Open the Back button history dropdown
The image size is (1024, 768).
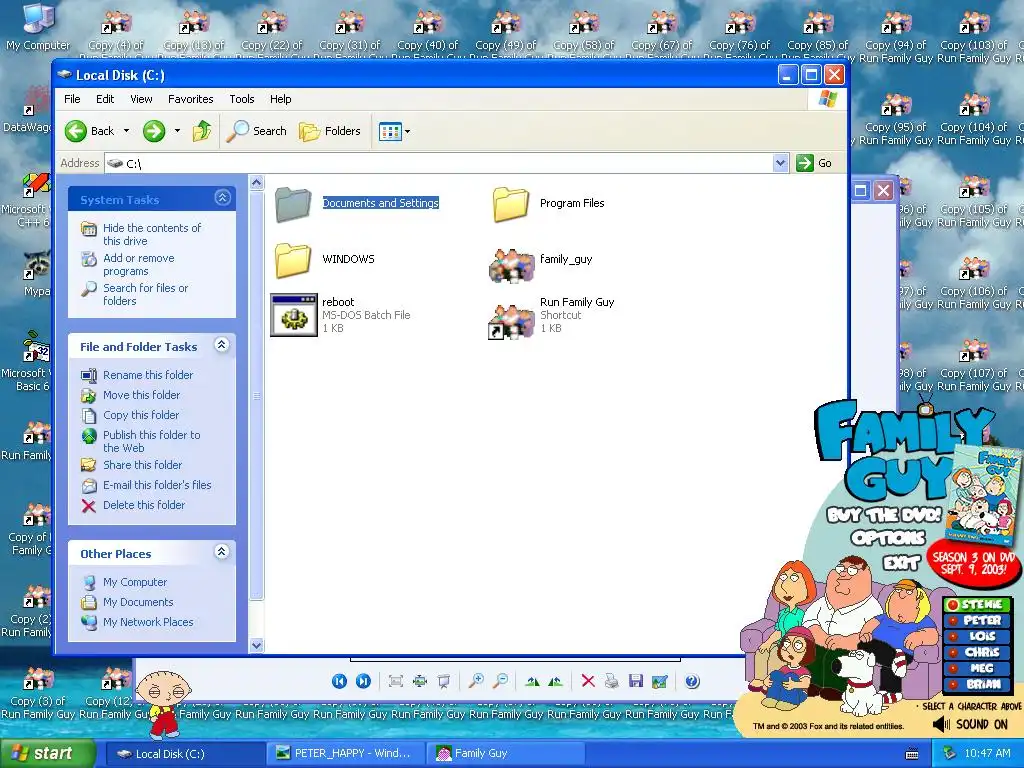point(126,131)
